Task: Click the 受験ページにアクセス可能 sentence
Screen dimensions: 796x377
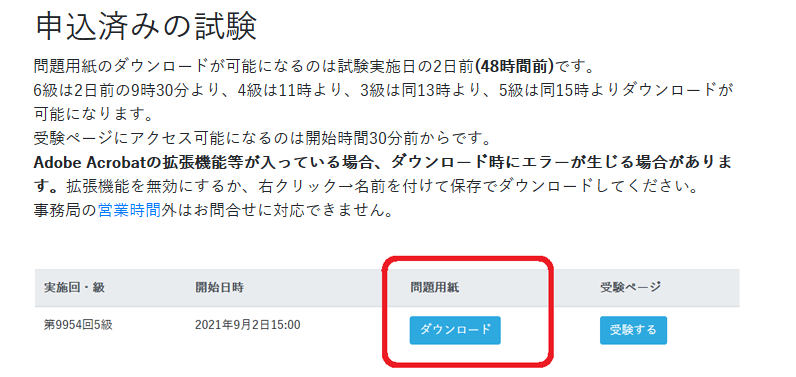Action: 261,138
